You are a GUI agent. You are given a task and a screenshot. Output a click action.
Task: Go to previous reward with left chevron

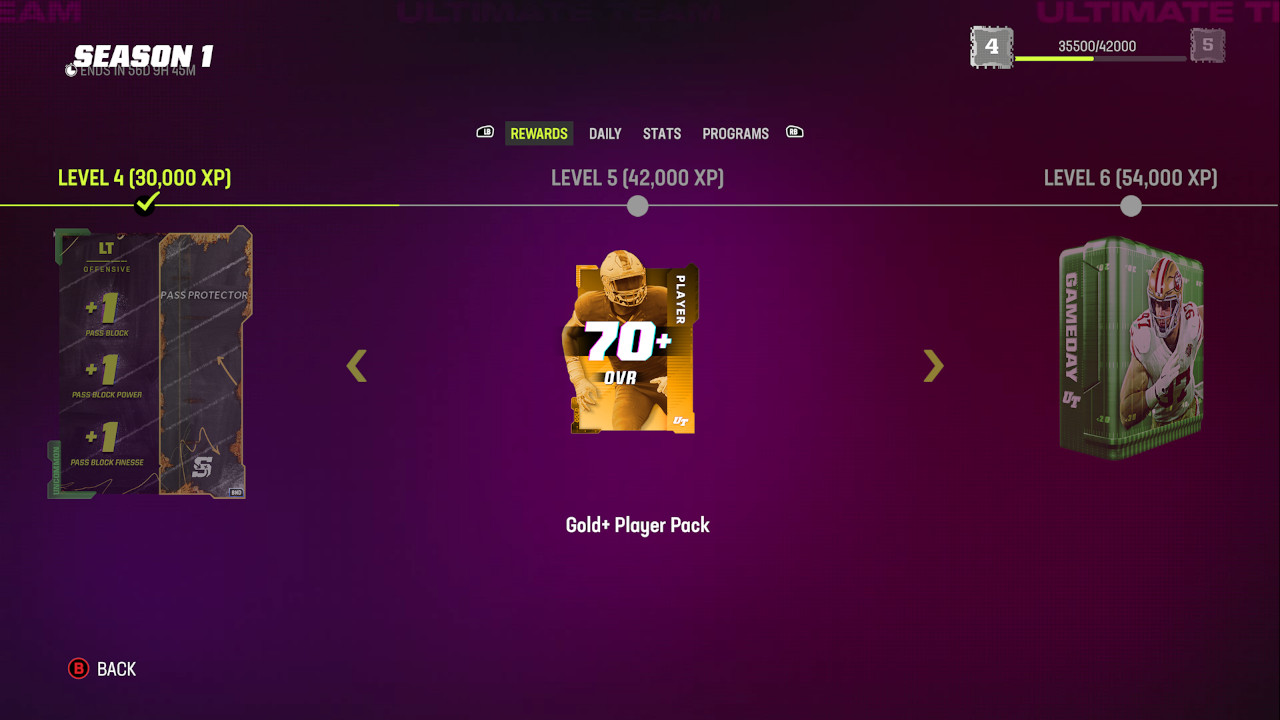click(357, 366)
